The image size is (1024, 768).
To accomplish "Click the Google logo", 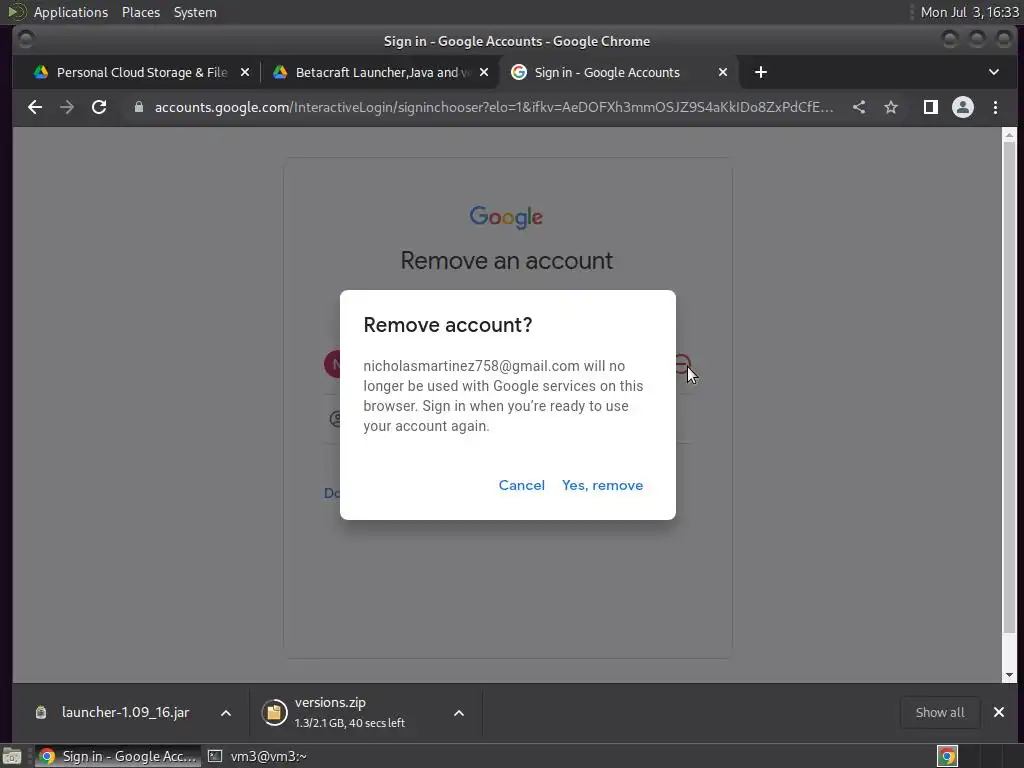I will click(x=506, y=217).
